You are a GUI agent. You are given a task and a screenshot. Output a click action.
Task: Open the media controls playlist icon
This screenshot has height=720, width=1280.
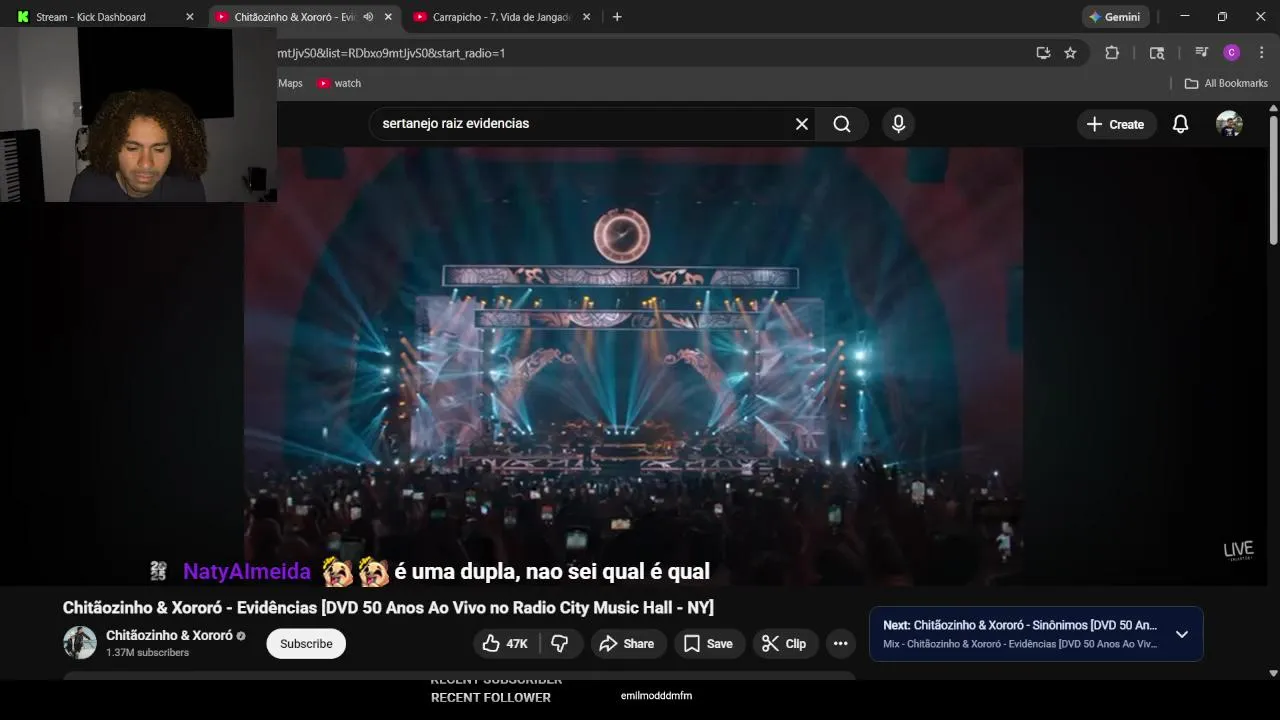point(1202,53)
